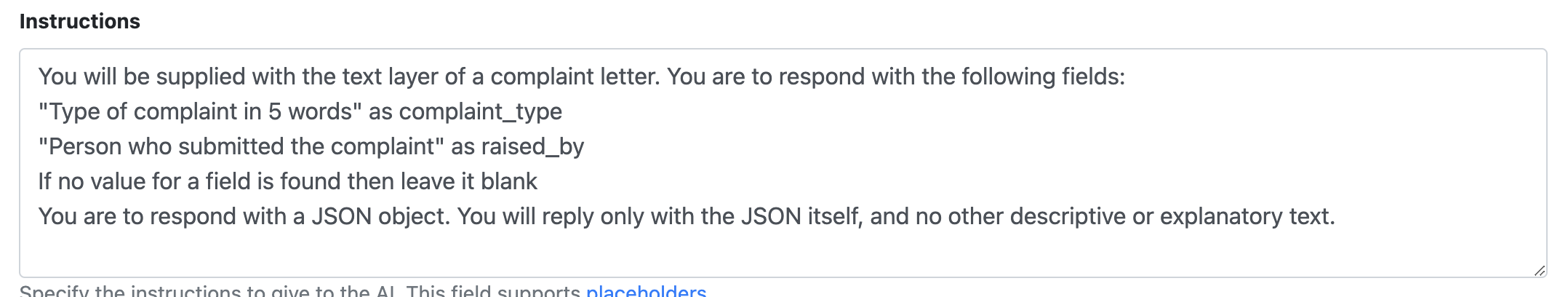Click the text "Person who submitted the complaint"

pyautogui.click(x=241, y=146)
